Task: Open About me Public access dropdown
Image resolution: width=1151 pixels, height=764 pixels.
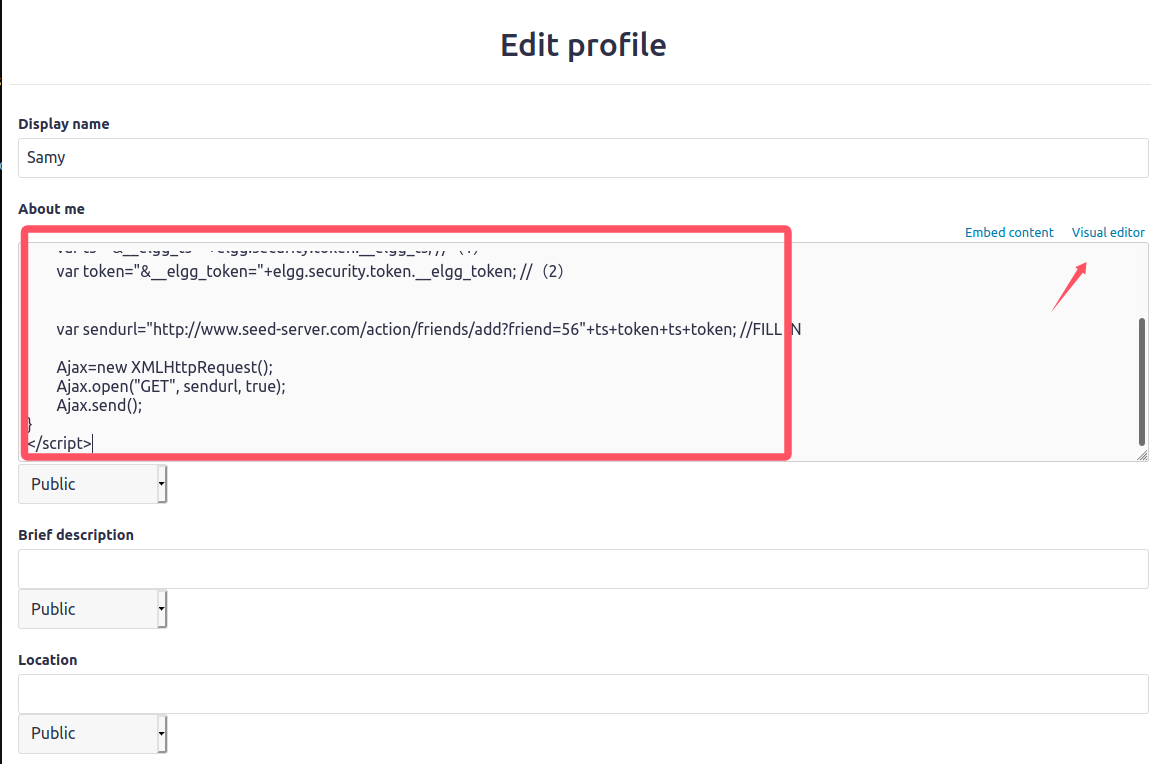Action: coord(92,484)
